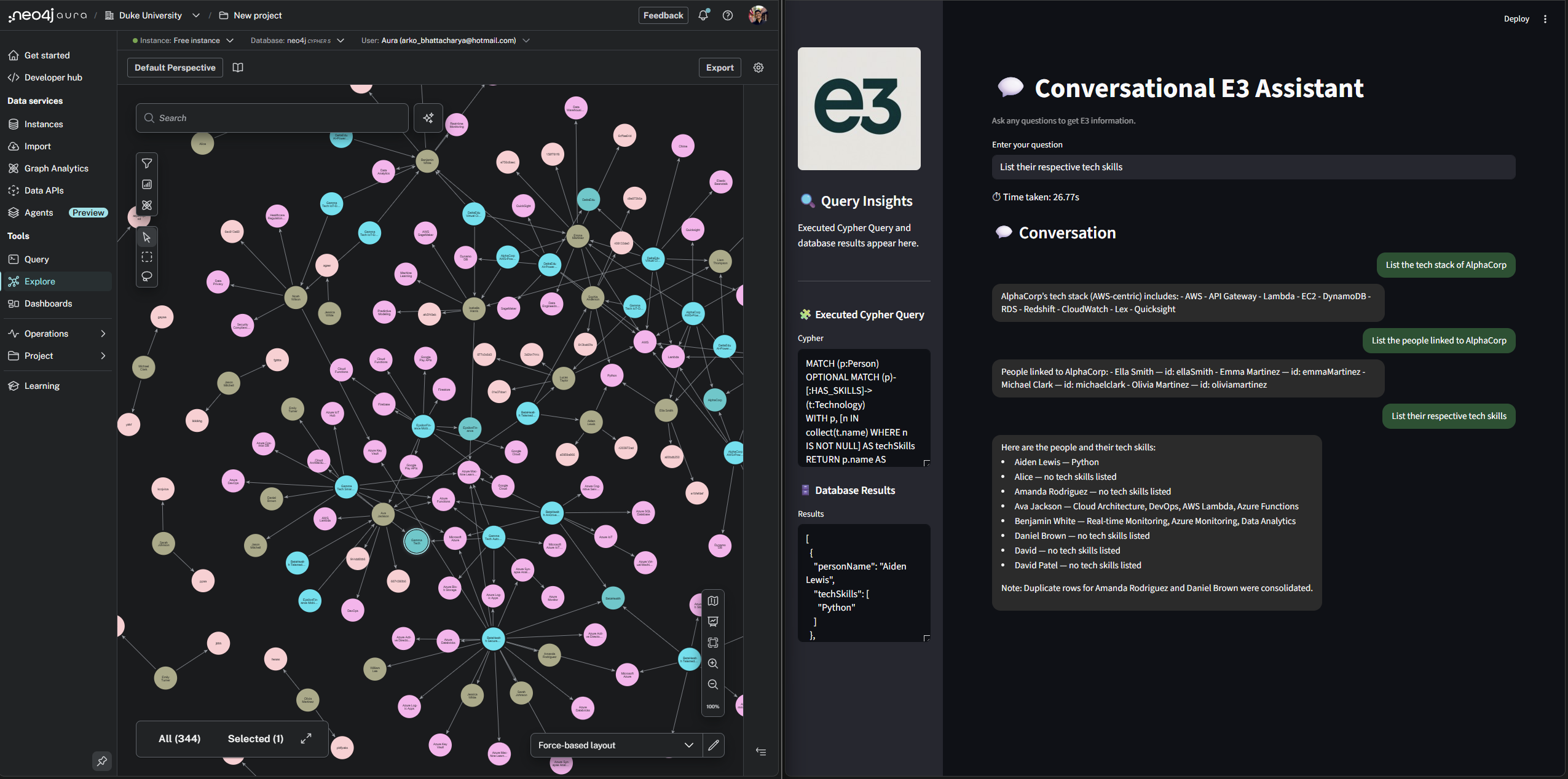Click the filter funnel icon
The image size is (1568, 779).
147,163
